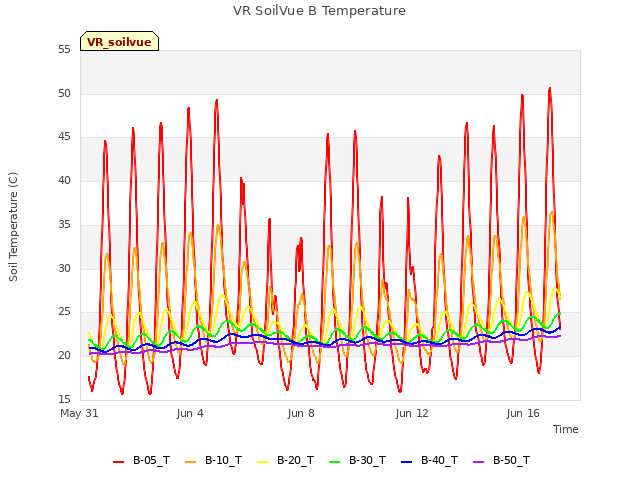The image size is (640, 480).
Task: Click the B-30_T green legend swatch
Action: pyautogui.click(x=334, y=462)
